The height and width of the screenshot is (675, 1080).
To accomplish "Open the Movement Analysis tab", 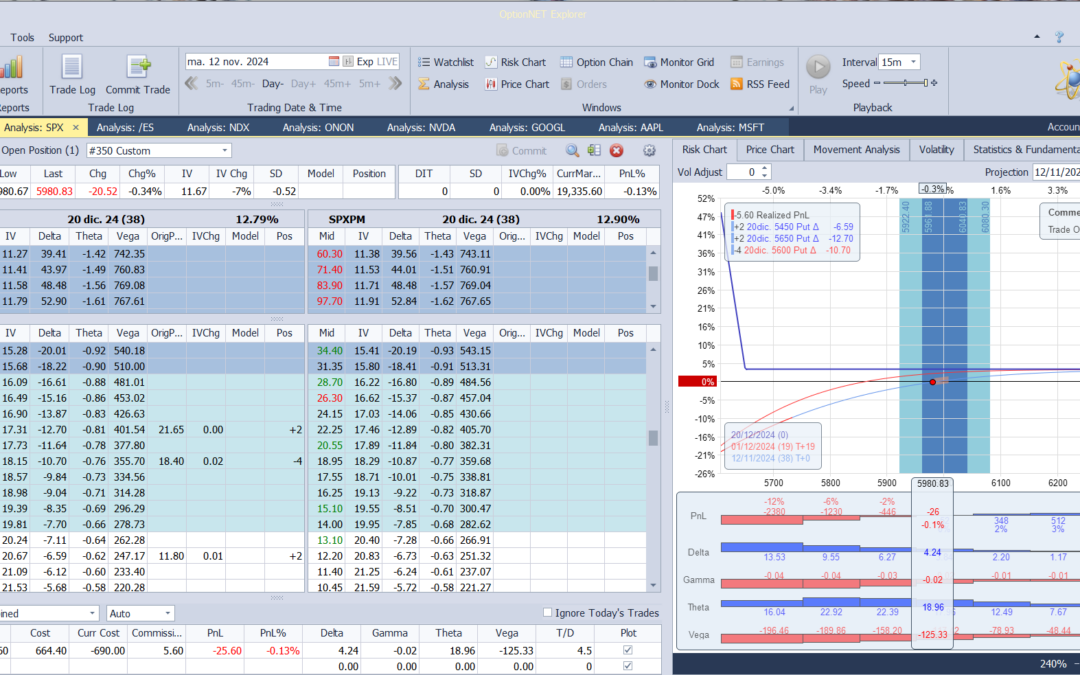I will click(856, 149).
